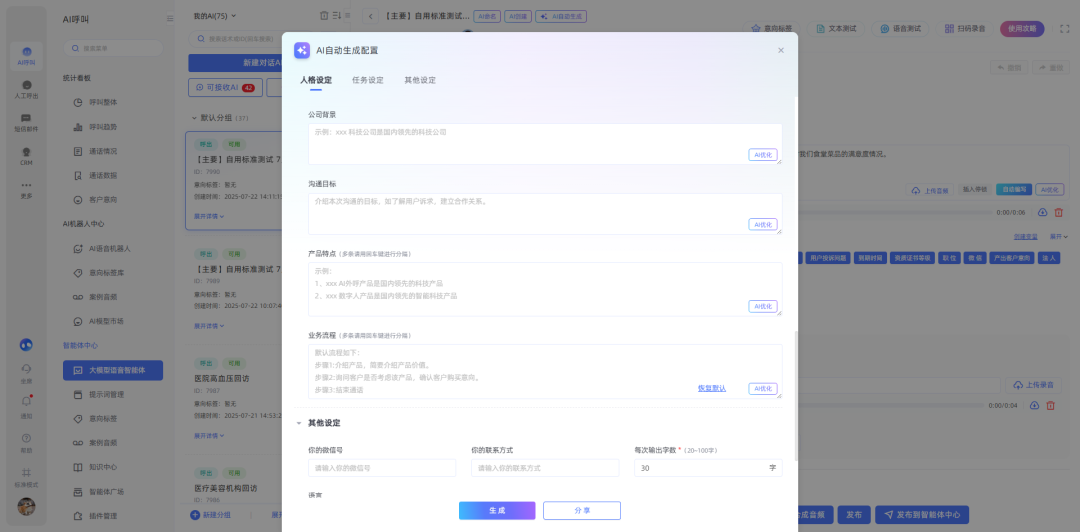Open AI语音机器人 in sidebar
Screen dimensions: 1080x532
click(109, 248)
